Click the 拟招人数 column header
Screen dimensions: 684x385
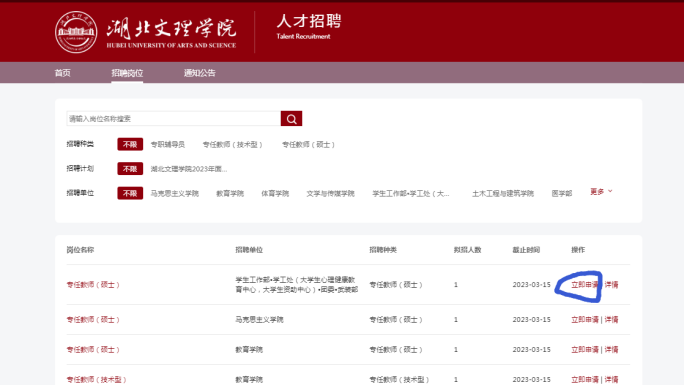pos(467,250)
